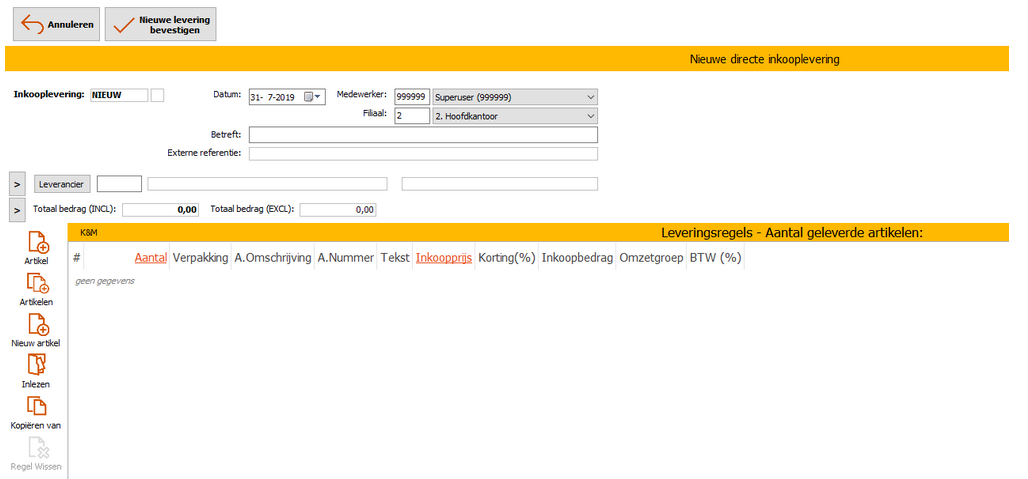Expand the Leverancier section arrow

[x=17, y=184]
